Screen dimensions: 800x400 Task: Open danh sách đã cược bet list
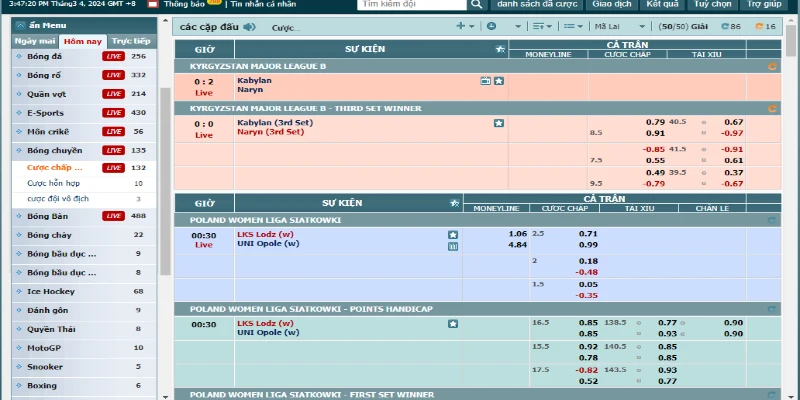point(537,4)
